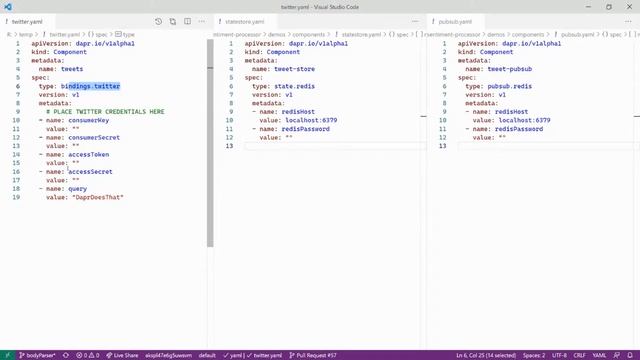The height and width of the screenshot is (360, 640).
Task: Split the twitter.yaml editor to the right
Action: pos(187,22)
